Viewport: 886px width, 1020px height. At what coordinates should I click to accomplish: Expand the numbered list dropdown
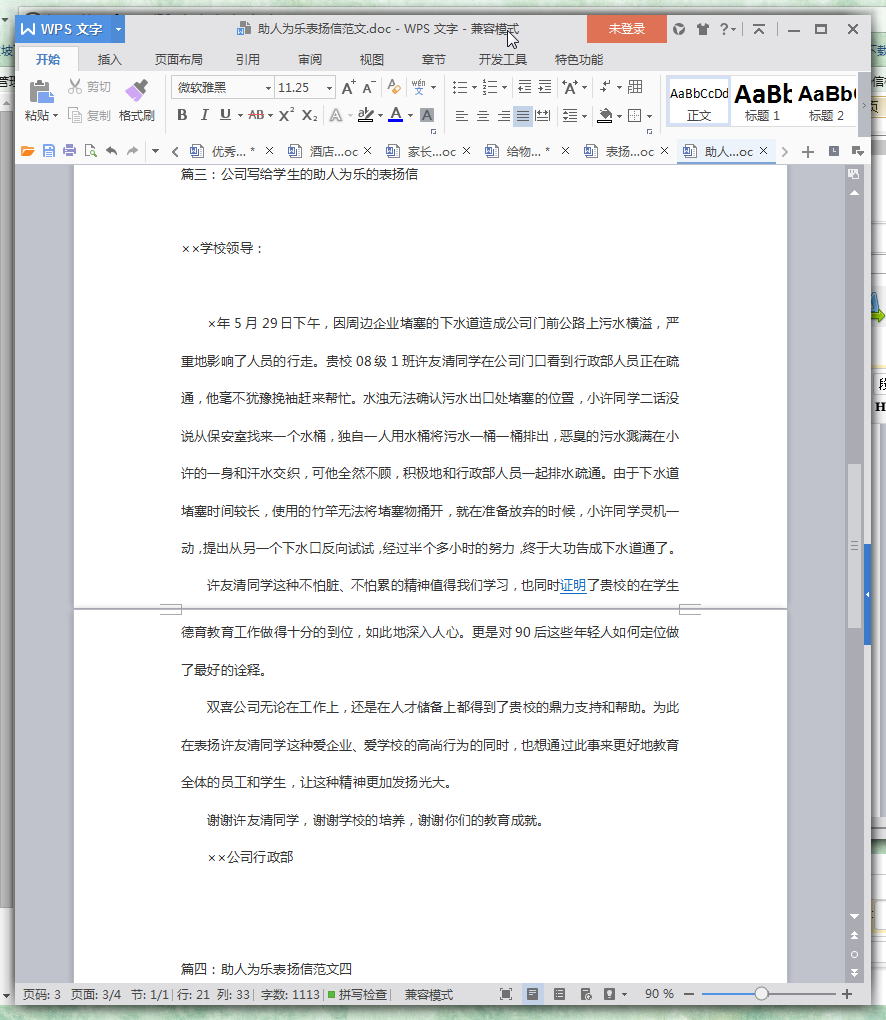(x=504, y=87)
